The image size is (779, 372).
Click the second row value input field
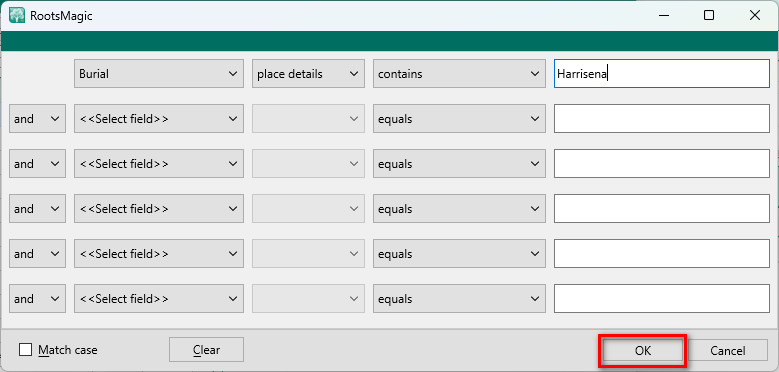coord(662,119)
